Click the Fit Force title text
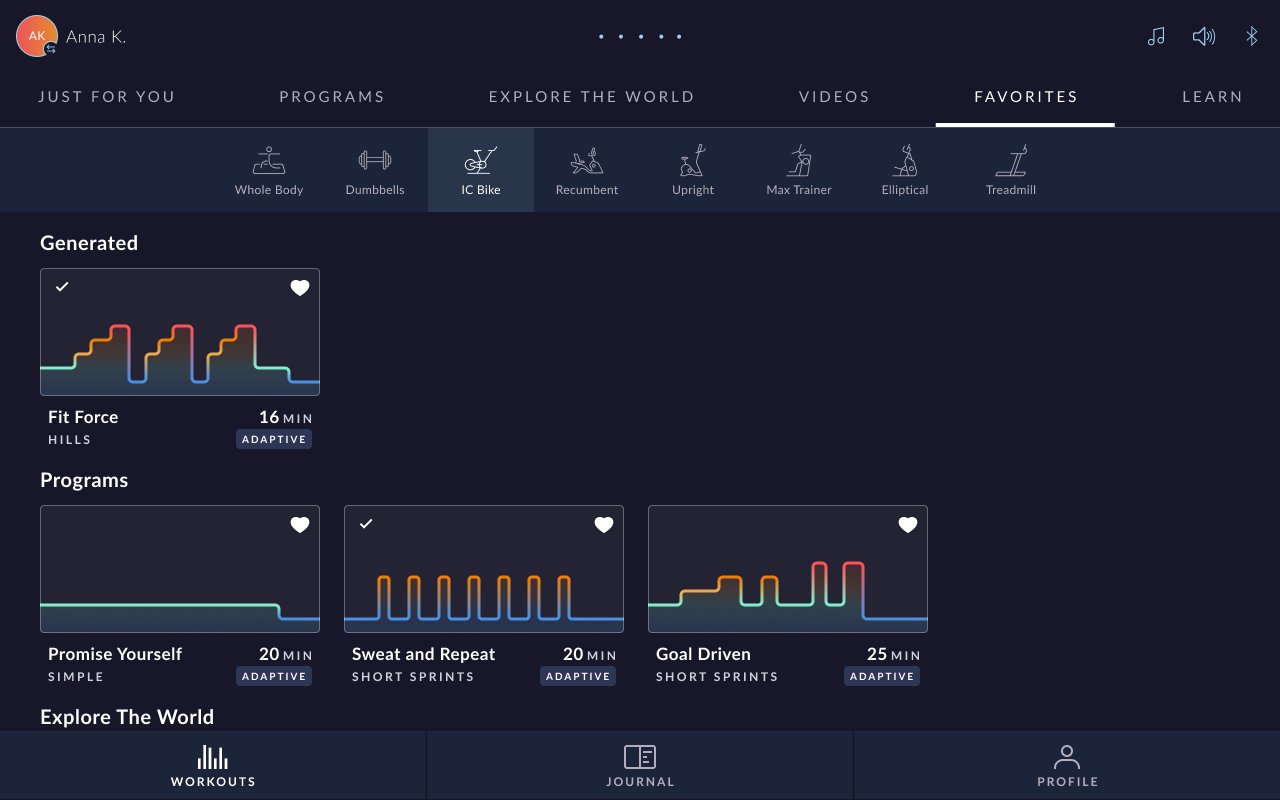Viewport: 1280px width, 800px height. [x=83, y=417]
